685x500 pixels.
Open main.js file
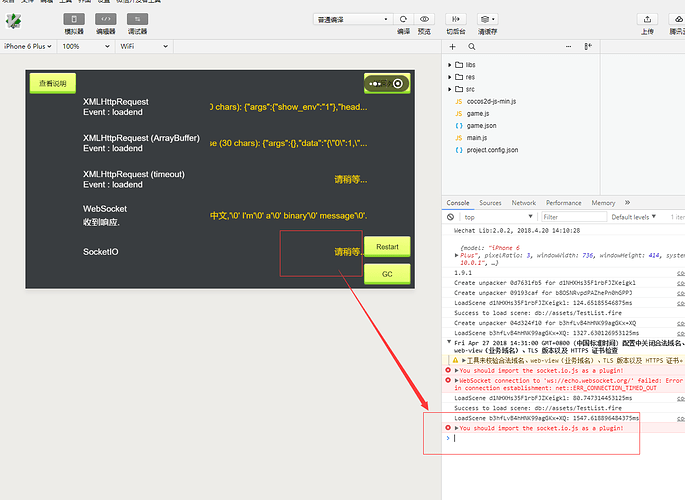pos(477,138)
